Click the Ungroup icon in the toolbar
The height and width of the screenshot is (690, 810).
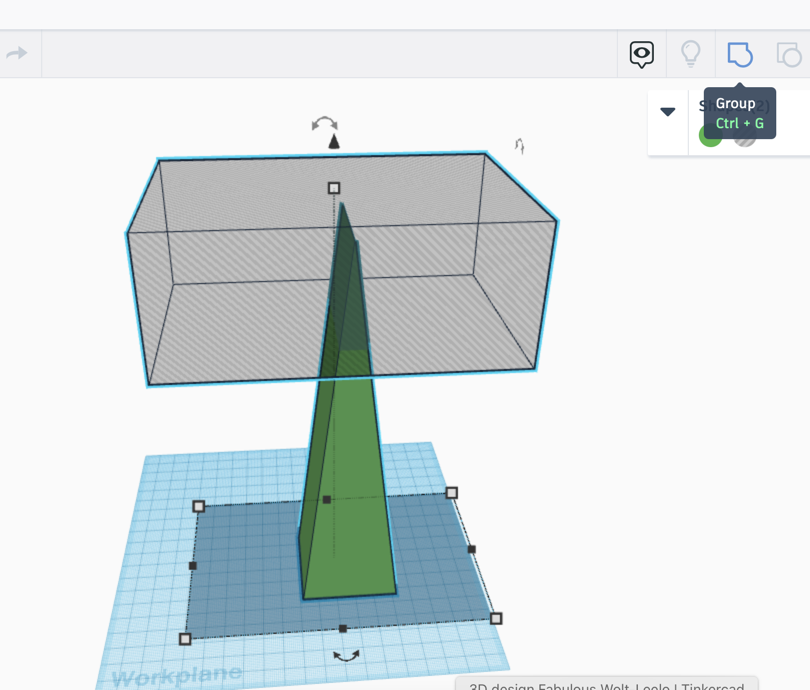coord(789,54)
